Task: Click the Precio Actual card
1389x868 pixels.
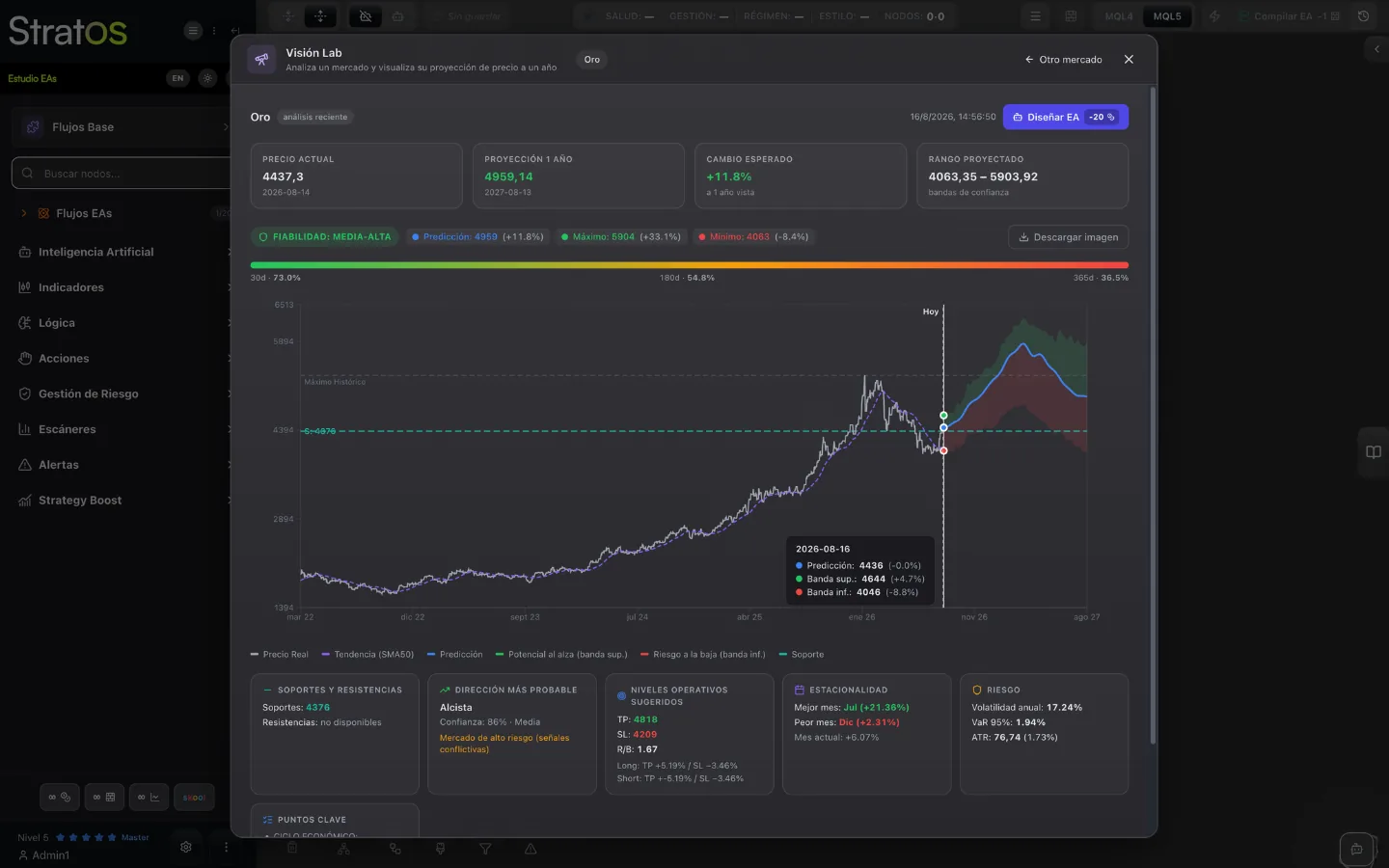Action: pyautogui.click(x=356, y=176)
